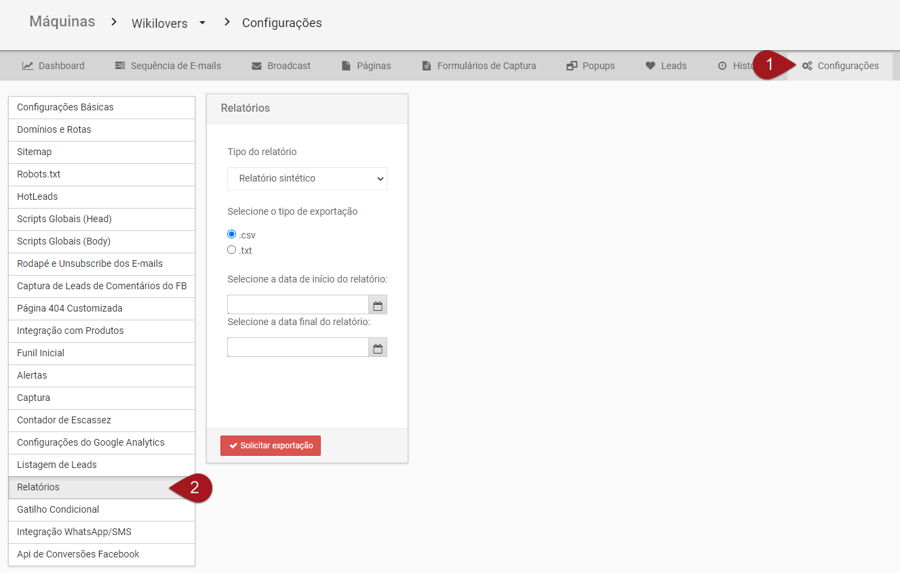Click the Leads heart icon
The height and width of the screenshot is (573, 900).
[x=650, y=66]
